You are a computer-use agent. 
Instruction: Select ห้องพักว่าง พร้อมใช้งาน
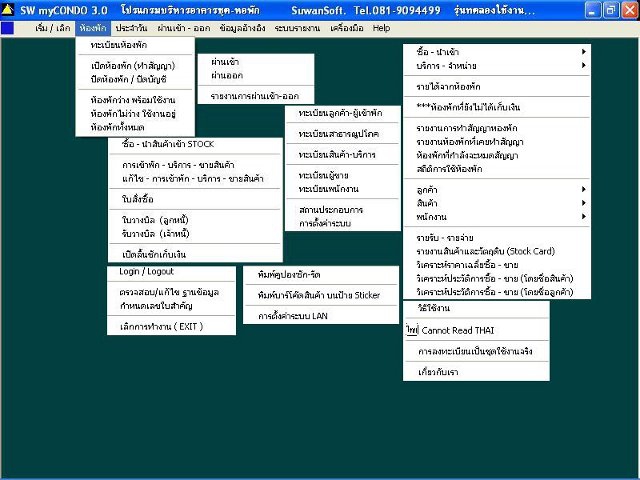coord(135,100)
